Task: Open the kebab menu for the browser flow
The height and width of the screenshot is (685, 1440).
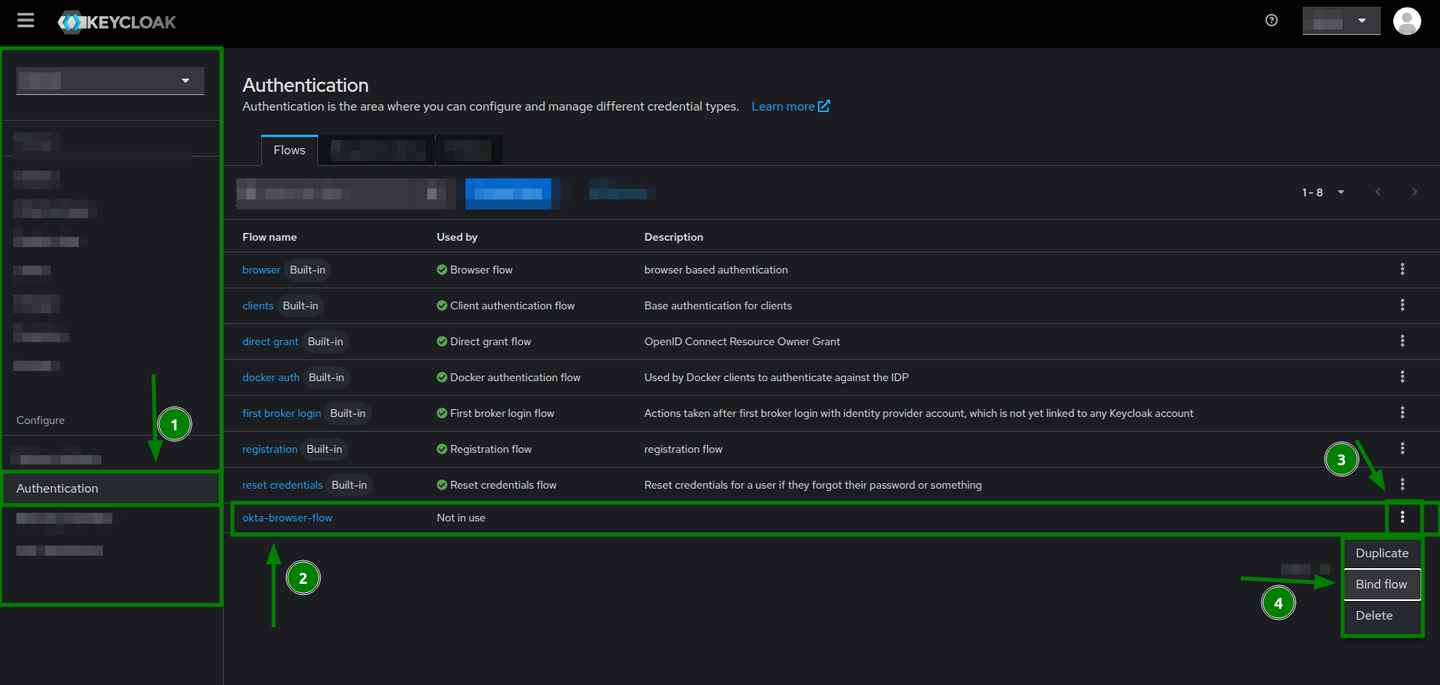Action: pos(1402,269)
